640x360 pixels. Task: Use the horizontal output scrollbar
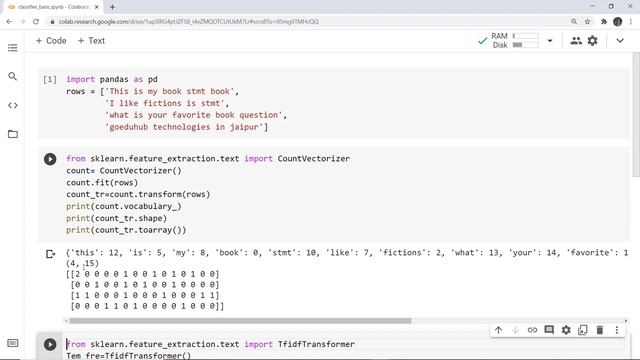click(240, 321)
